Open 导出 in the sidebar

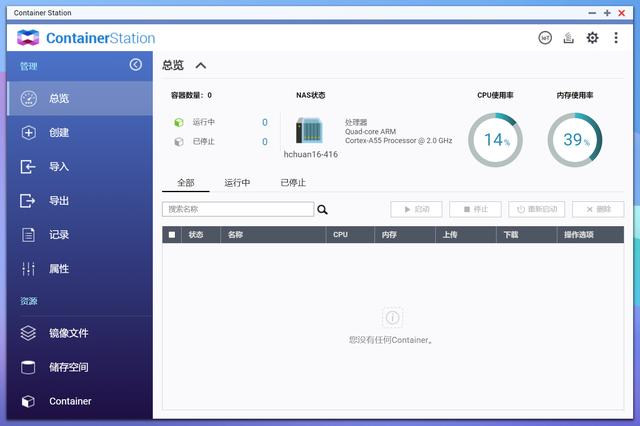pyautogui.click(x=80, y=201)
